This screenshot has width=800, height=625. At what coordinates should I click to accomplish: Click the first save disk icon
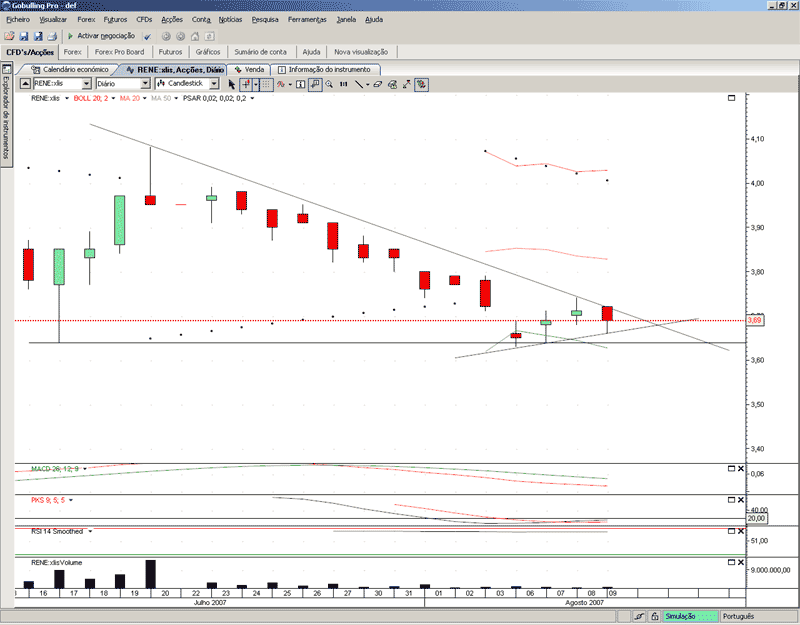tap(23, 36)
